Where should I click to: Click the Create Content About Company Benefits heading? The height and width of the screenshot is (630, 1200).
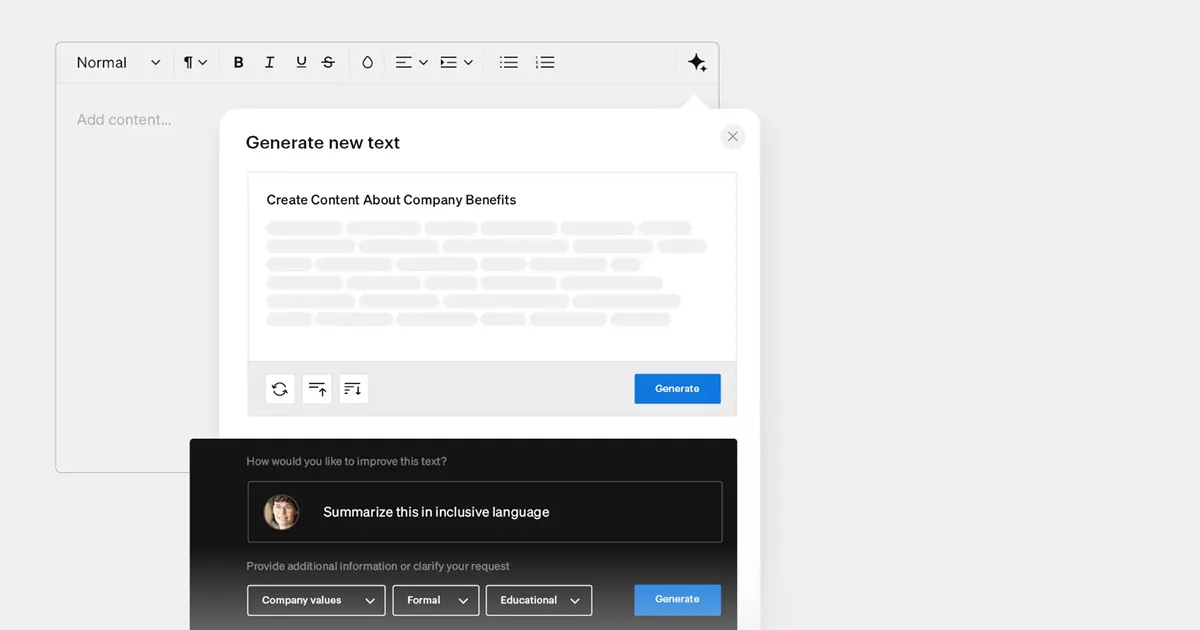tap(391, 200)
